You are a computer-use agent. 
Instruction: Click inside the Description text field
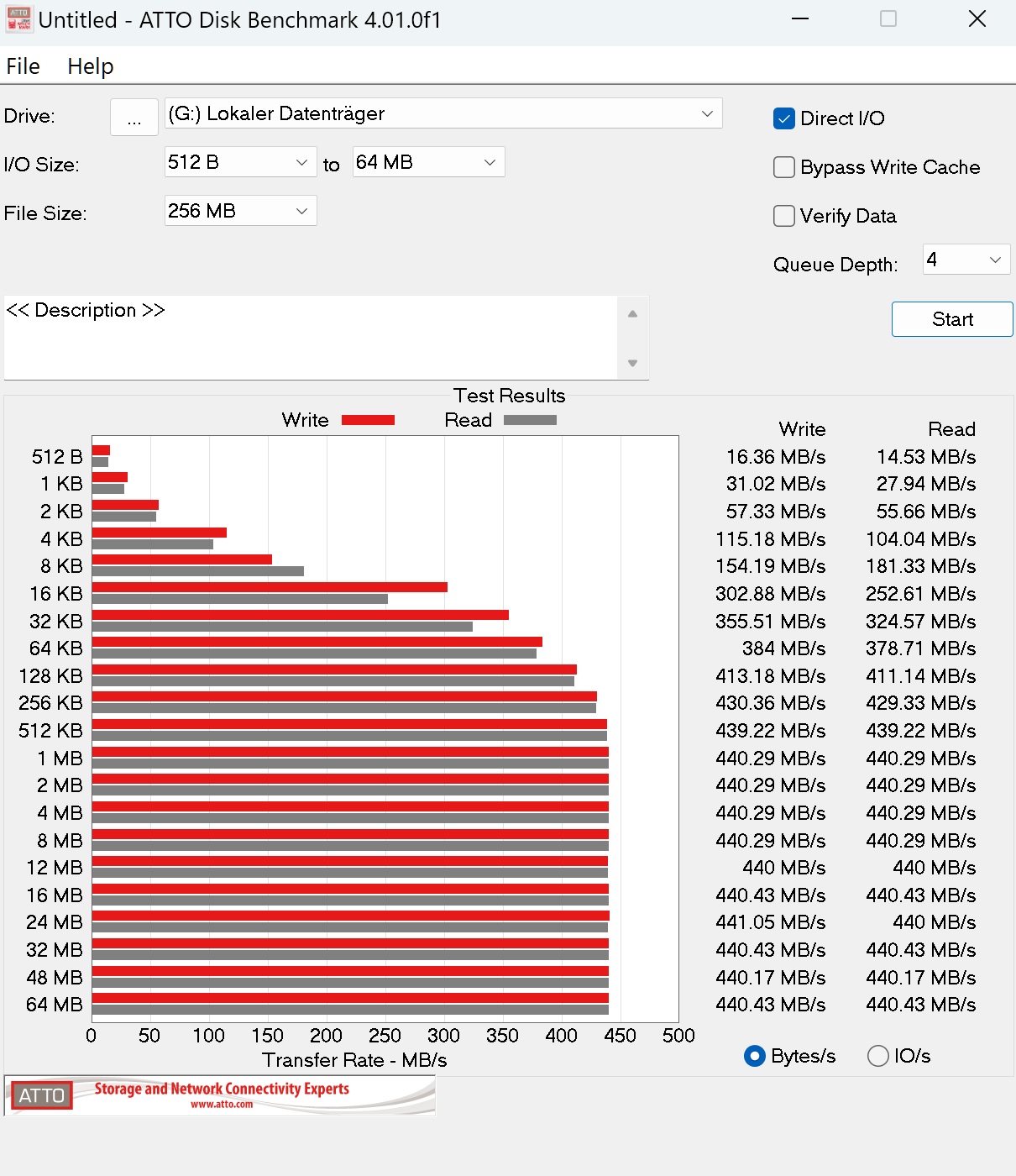coord(311,337)
